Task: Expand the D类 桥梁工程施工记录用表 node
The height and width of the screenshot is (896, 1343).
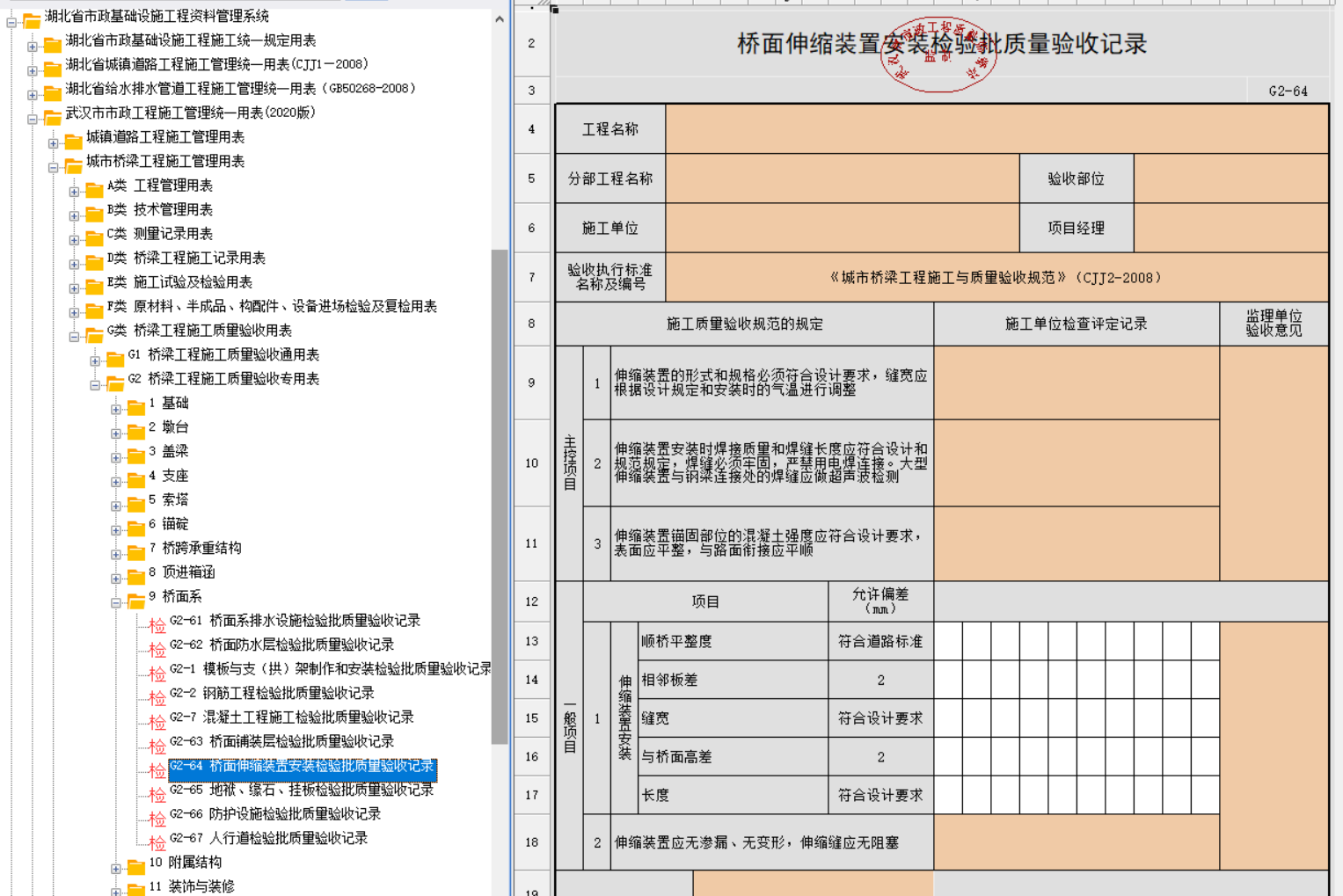Action: click(74, 264)
